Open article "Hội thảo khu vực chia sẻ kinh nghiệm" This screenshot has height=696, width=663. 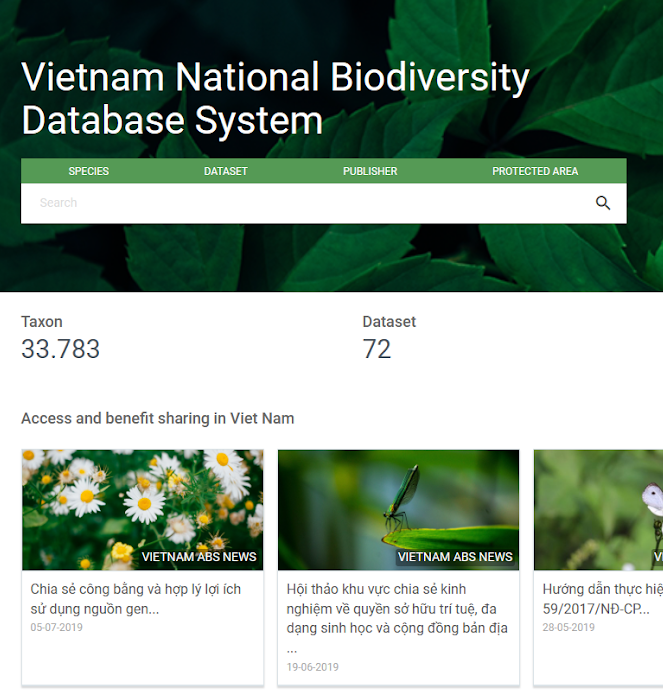tap(397, 608)
